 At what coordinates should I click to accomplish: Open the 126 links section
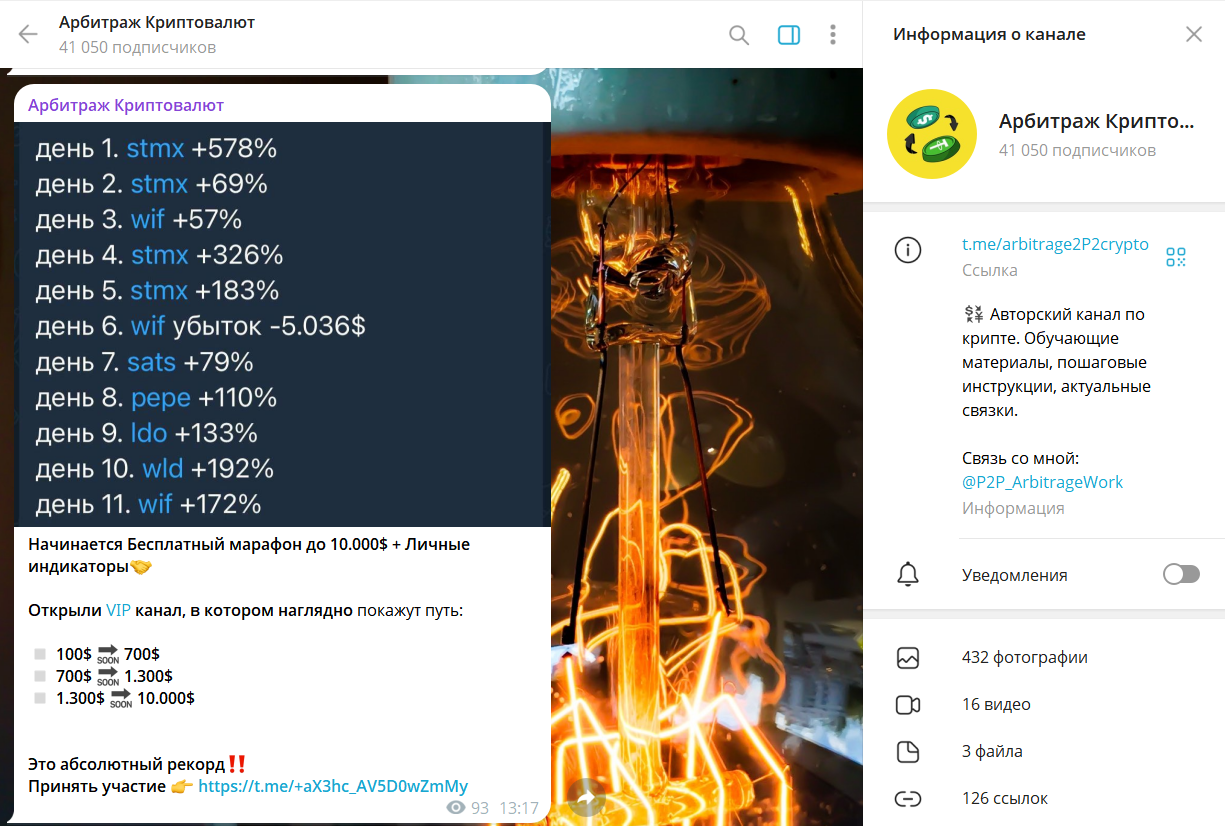tap(1044, 798)
